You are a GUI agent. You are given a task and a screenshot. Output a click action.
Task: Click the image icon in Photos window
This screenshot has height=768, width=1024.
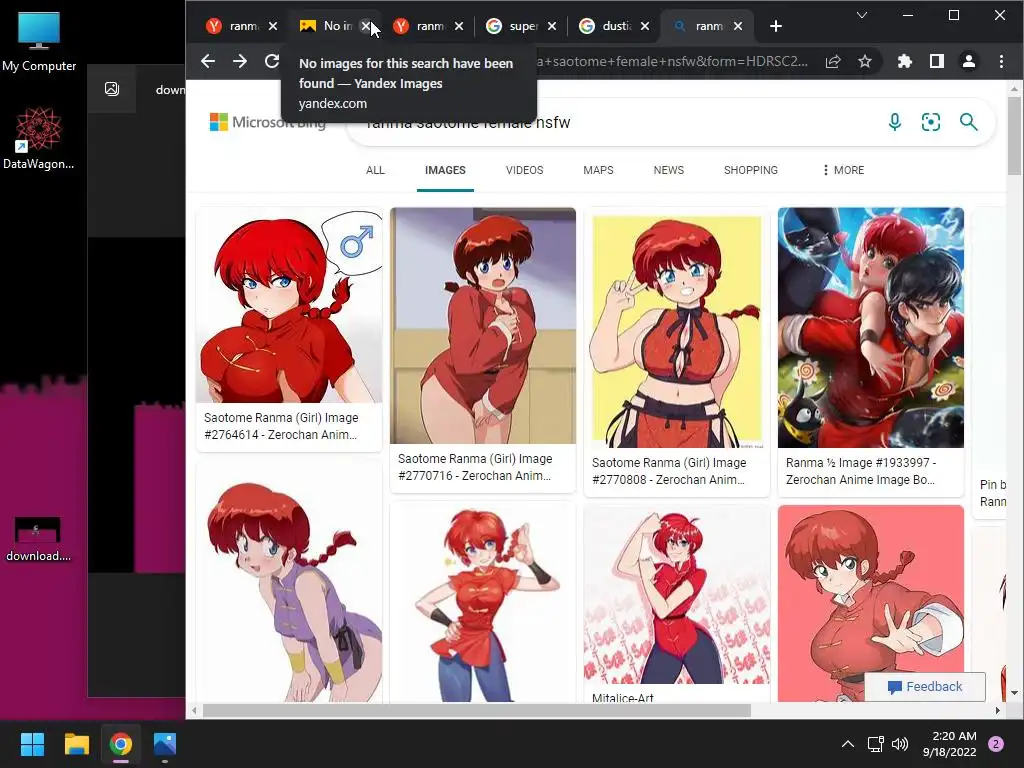112,89
